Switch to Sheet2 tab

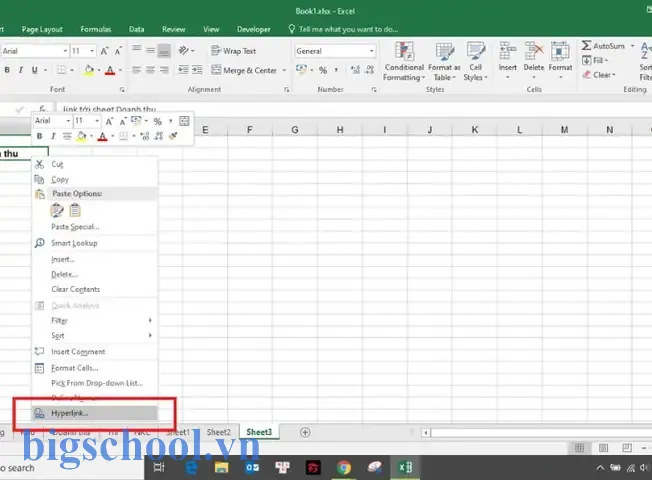(x=219, y=432)
